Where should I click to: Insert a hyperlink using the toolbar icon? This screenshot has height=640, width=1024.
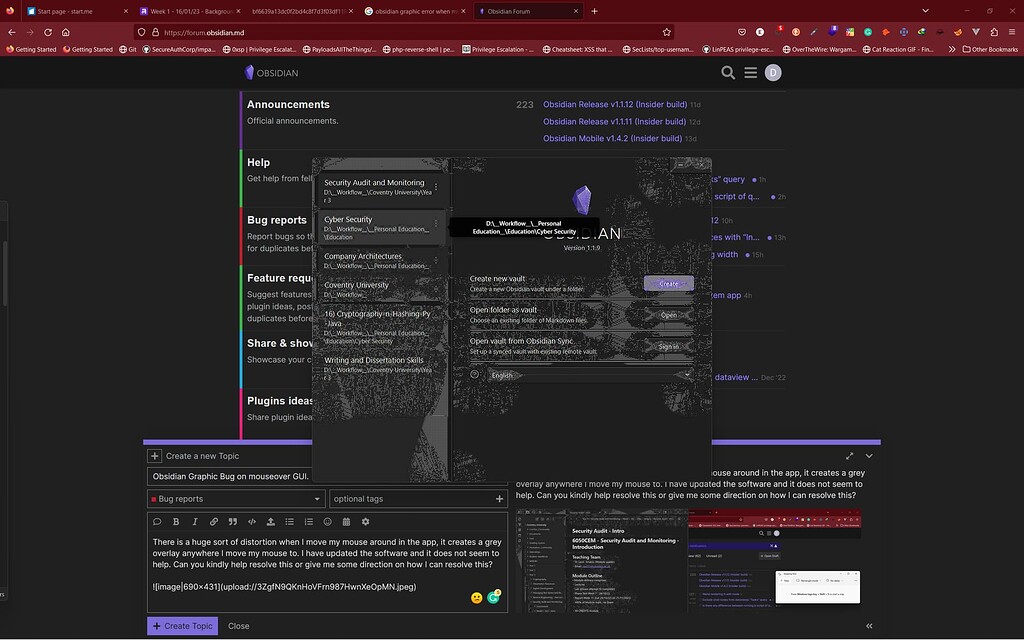point(213,521)
